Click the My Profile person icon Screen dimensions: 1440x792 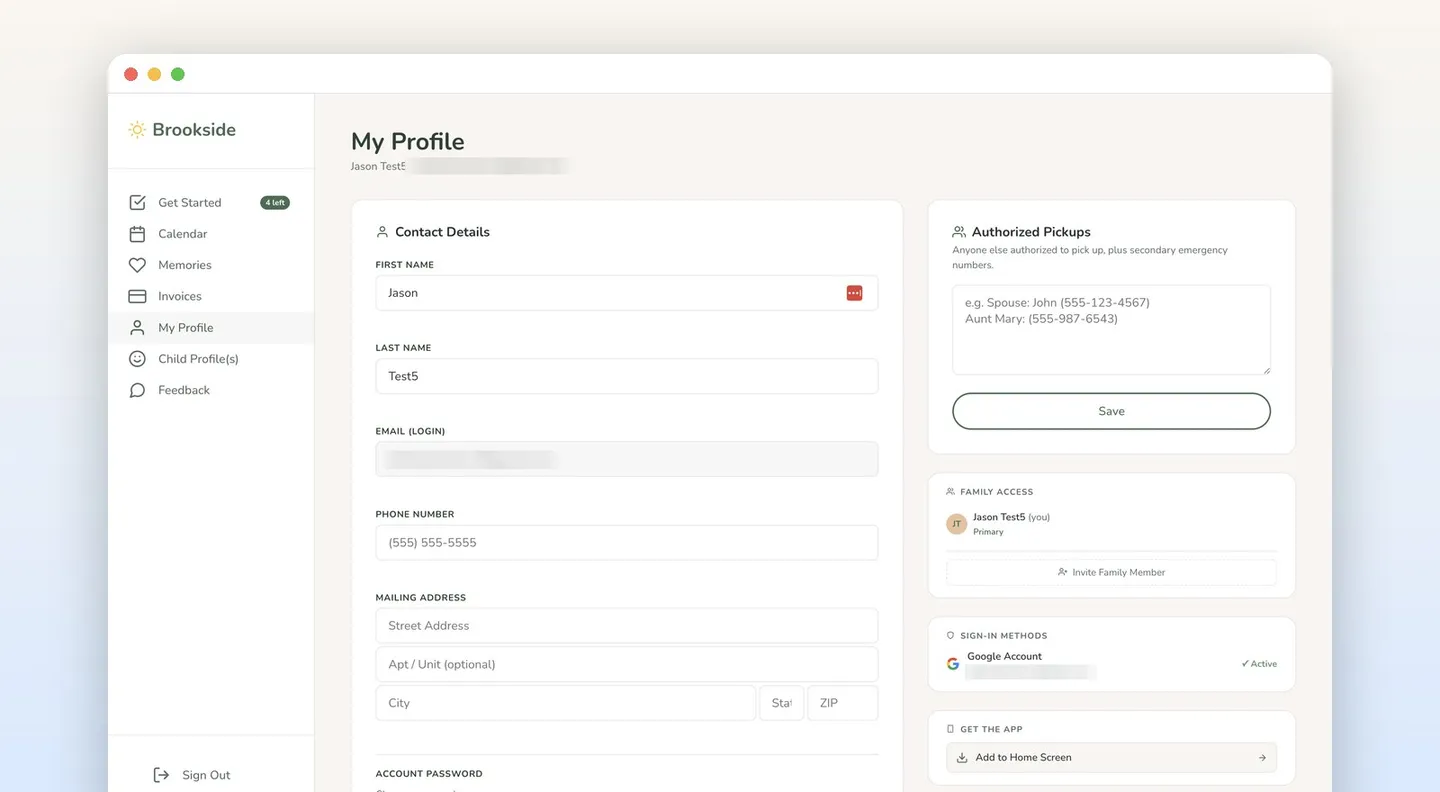coord(137,328)
